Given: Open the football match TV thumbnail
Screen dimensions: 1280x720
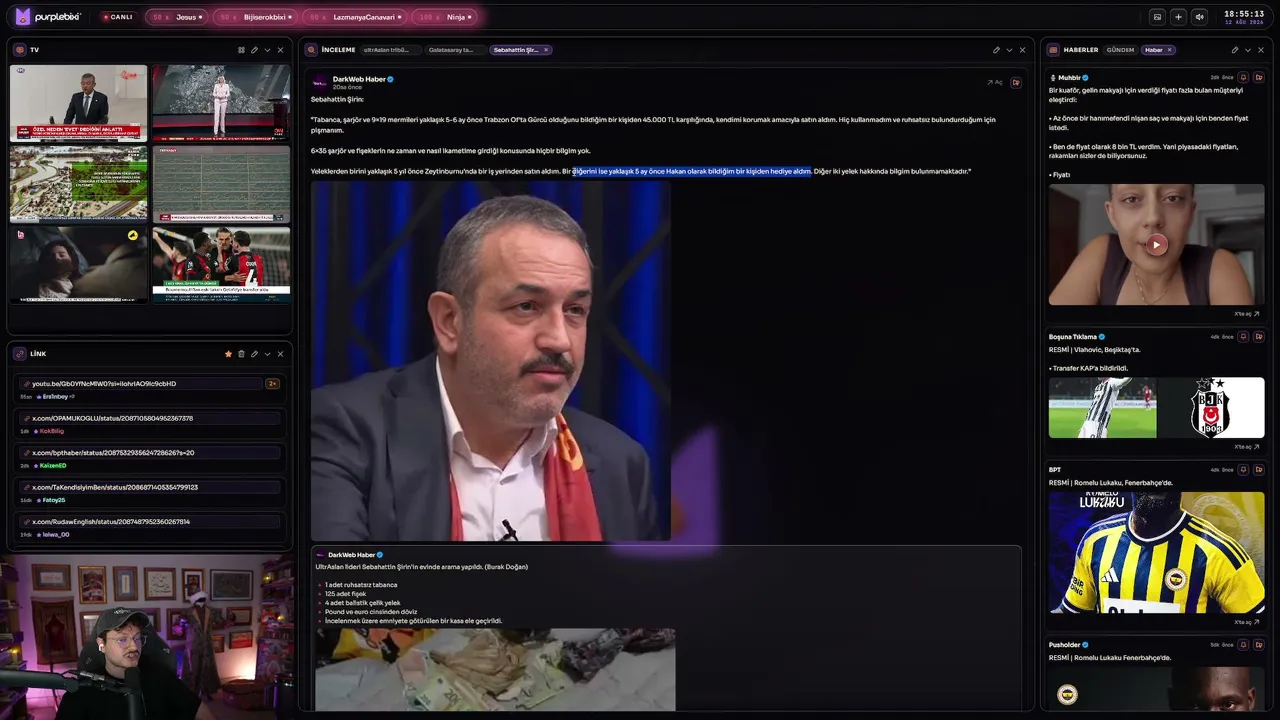Looking at the screenshot, I should tap(221, 264).
